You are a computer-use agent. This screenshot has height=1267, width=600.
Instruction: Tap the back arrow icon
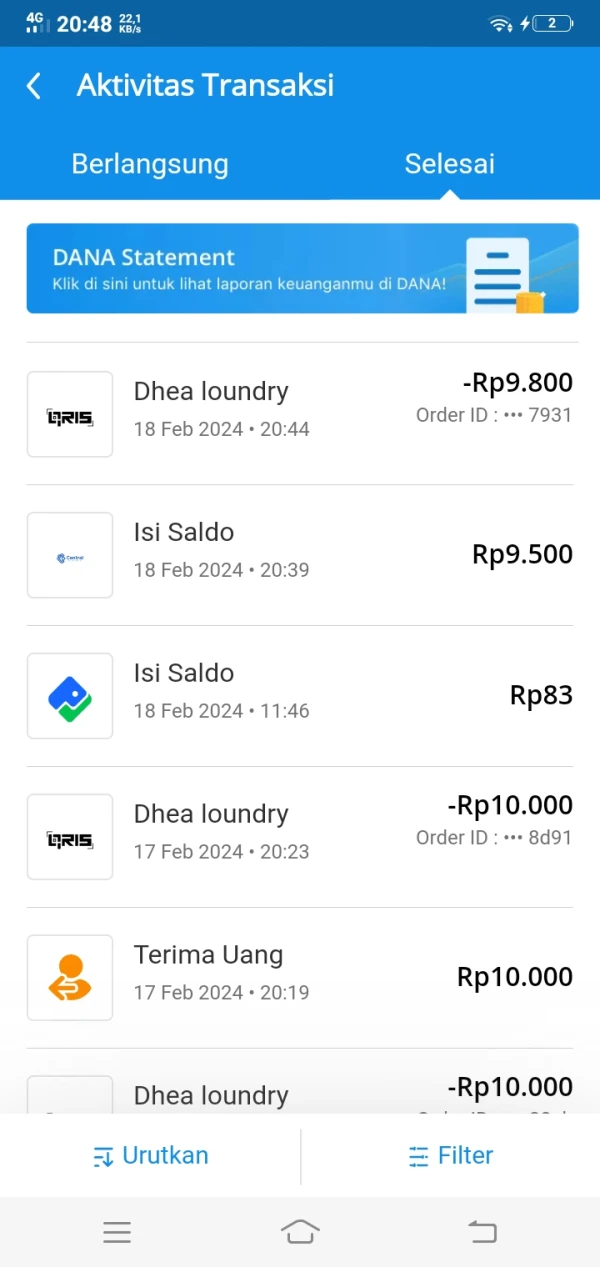[34, 86]
